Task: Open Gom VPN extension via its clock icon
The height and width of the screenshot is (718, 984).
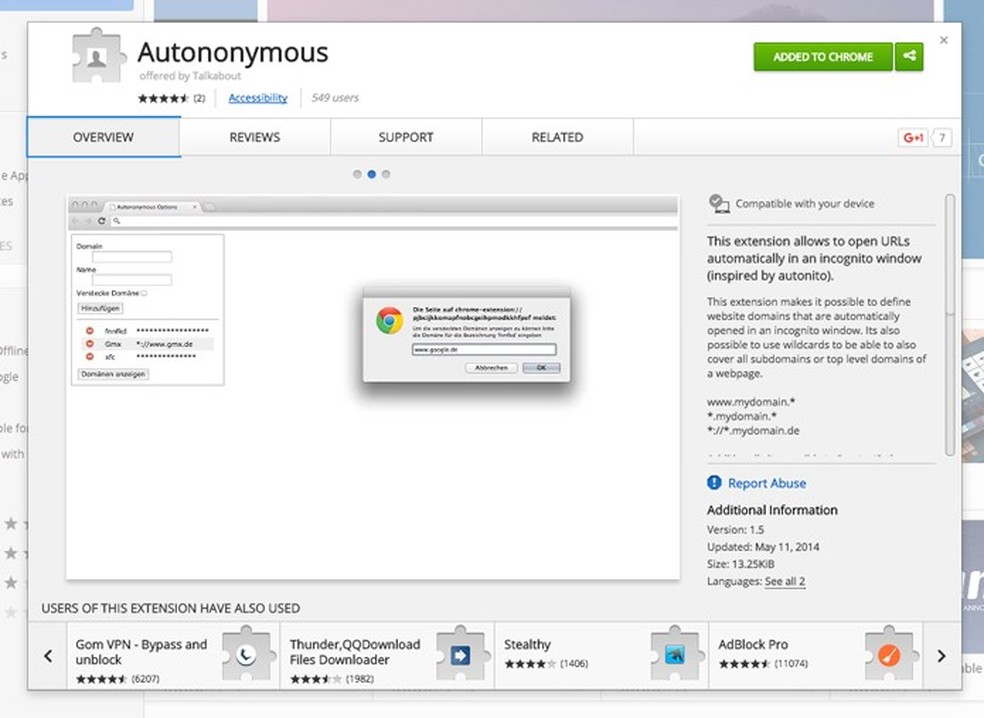Action: click(x=247, y=656)
